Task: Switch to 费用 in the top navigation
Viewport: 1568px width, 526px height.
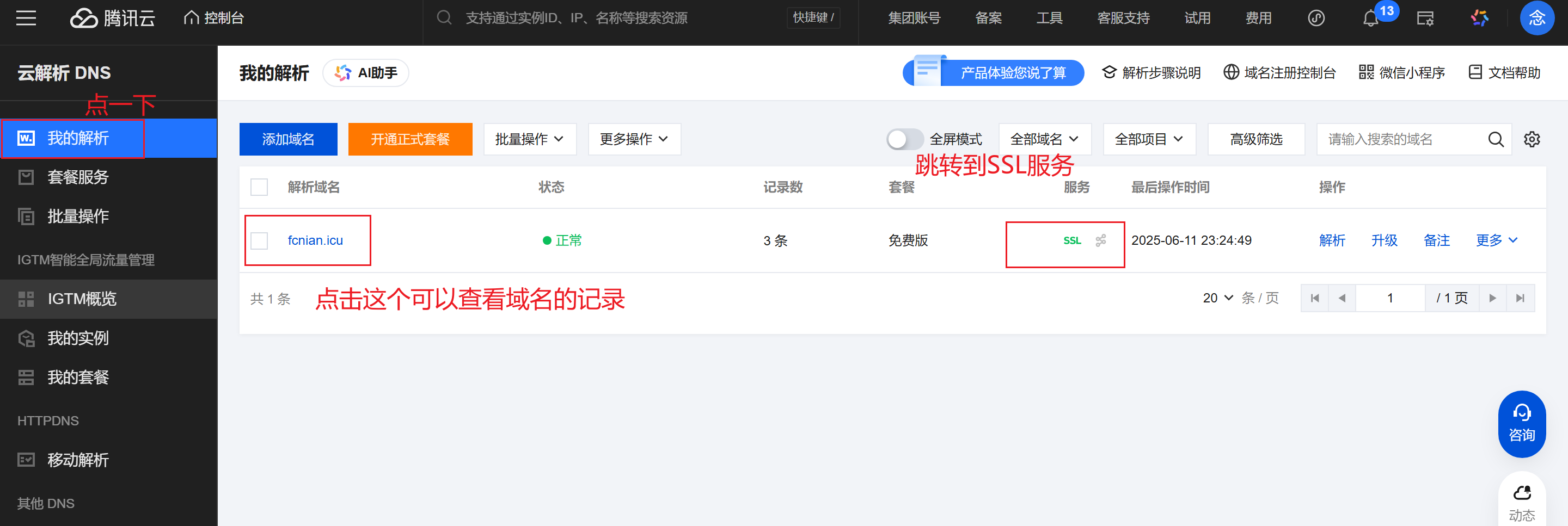Action: 1258,18
